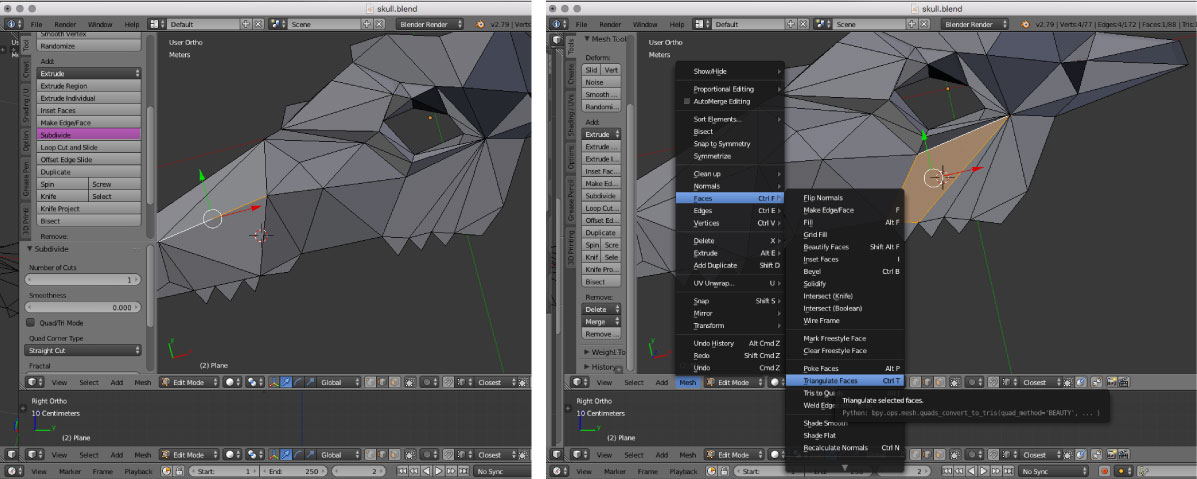The image size is (1197, 479).
Task: Open Extrude dropdown in left window tool shelf
Action: click(x=89, y=73)
